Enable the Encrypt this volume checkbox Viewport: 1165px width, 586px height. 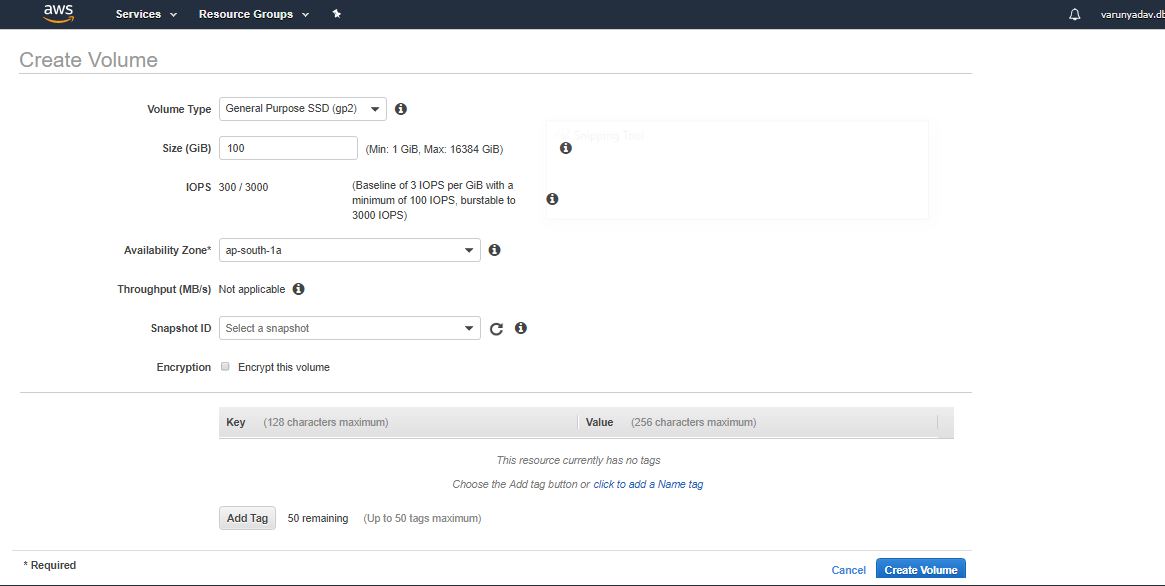224,366
